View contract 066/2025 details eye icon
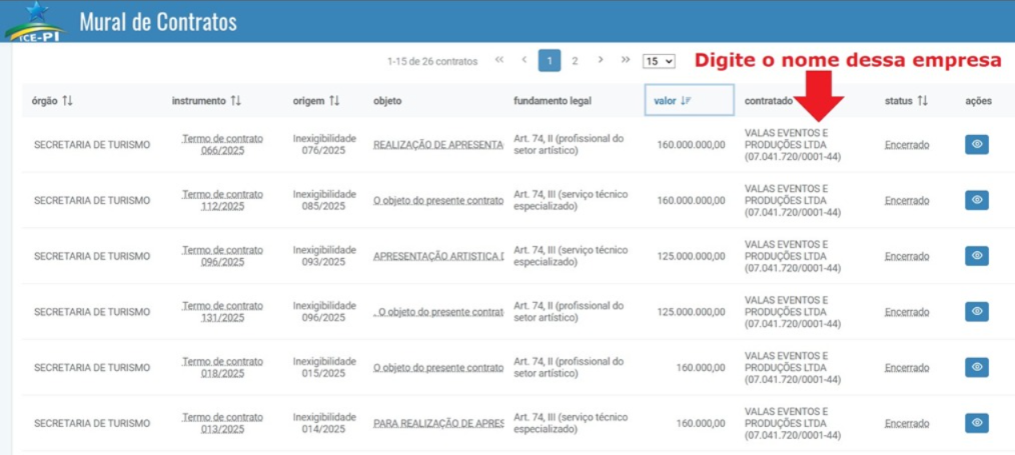Image resolution: width=1015 pixels, height=455 pixels. [x=977, y=145]
